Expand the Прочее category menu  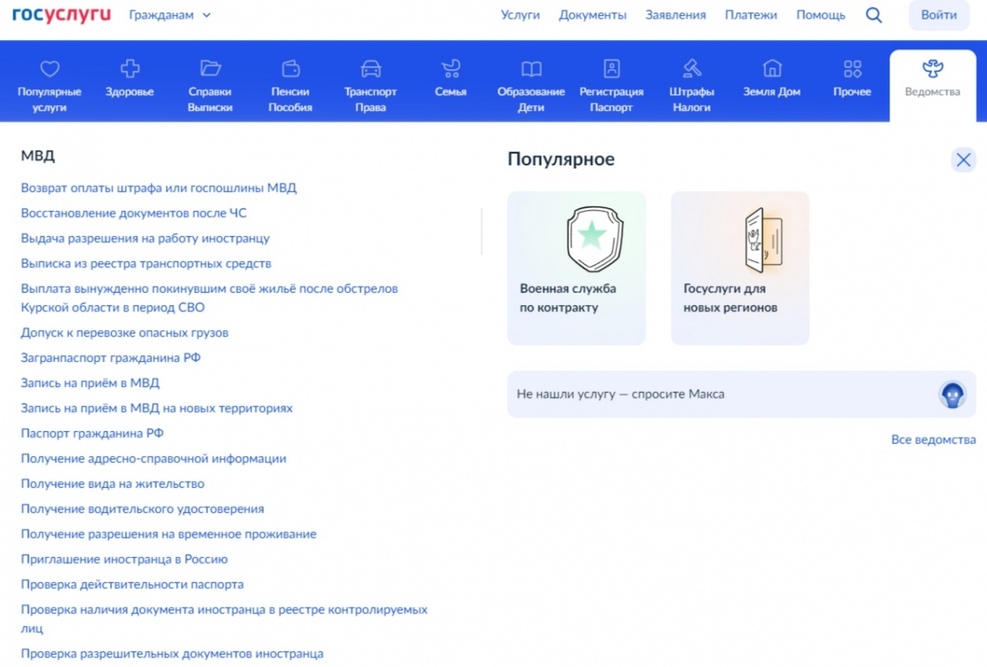point(852,78)
